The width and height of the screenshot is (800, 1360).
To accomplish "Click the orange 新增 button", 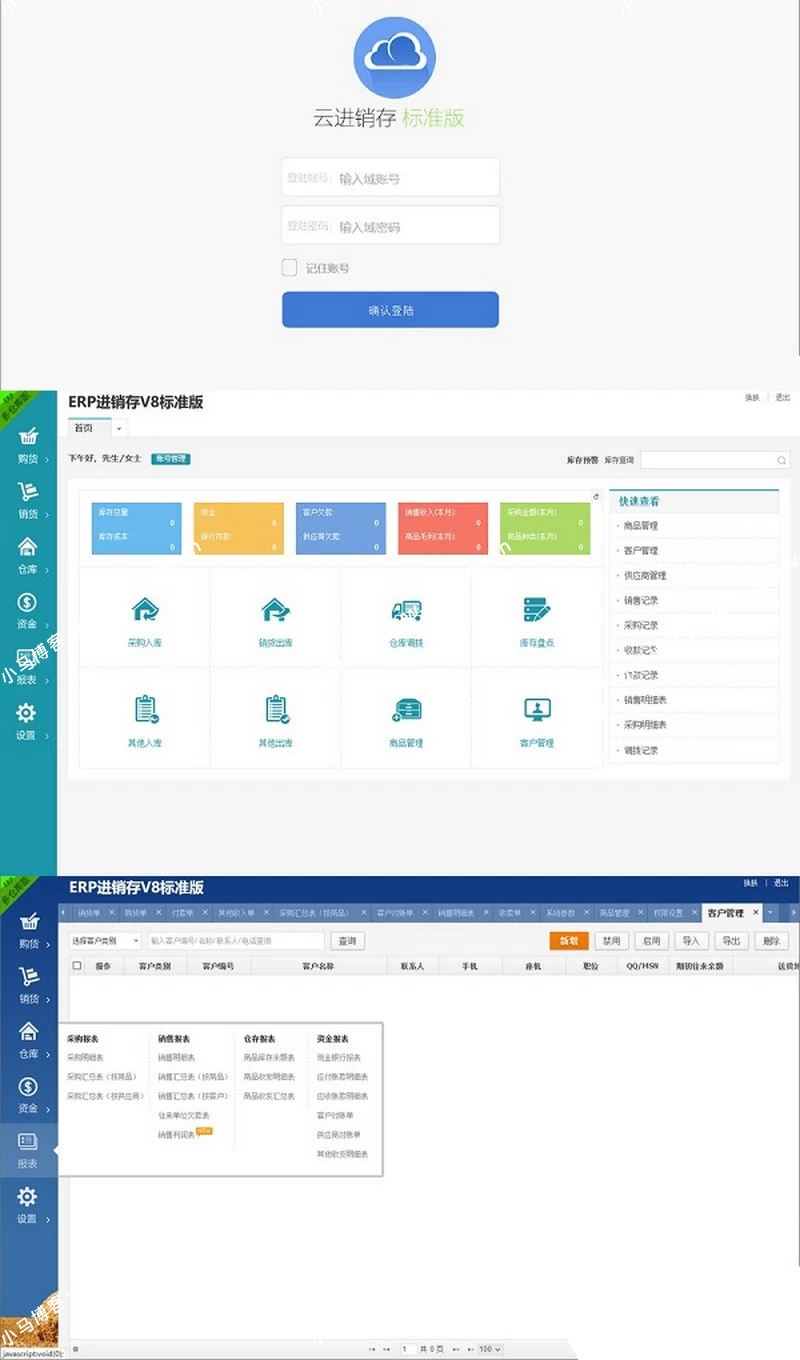I will tap(569, 941).
